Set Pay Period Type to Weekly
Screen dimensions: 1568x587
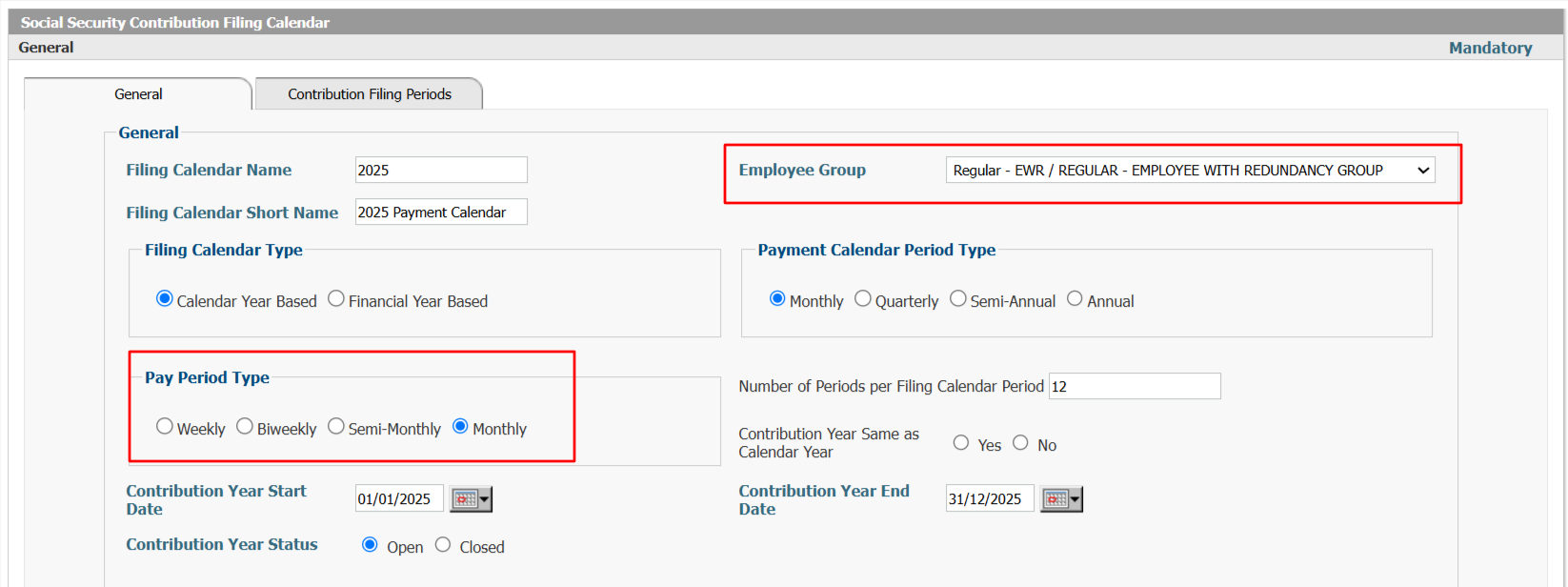[x=165, y=427]
